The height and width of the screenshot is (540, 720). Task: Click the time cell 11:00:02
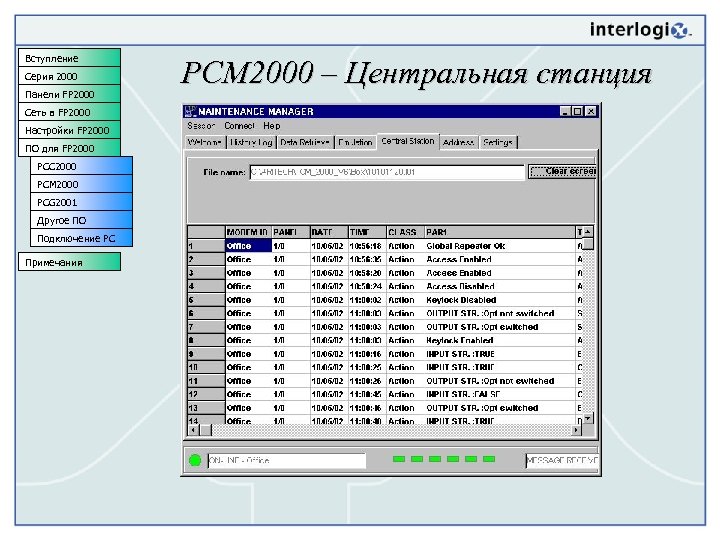(367, 300)
